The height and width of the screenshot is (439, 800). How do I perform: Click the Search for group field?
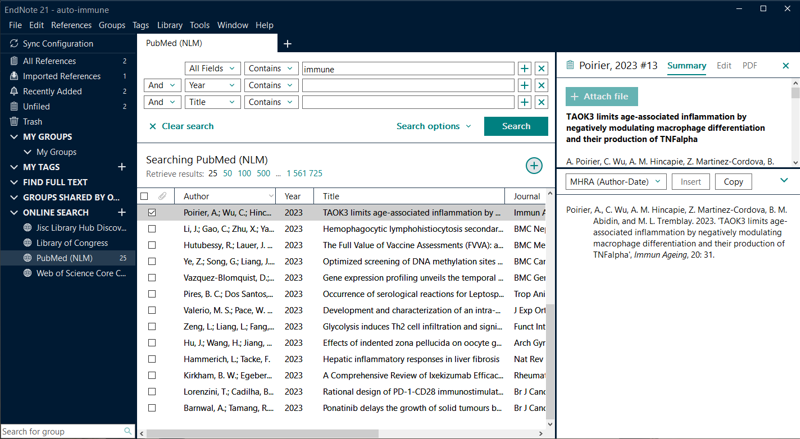(62, 431)
